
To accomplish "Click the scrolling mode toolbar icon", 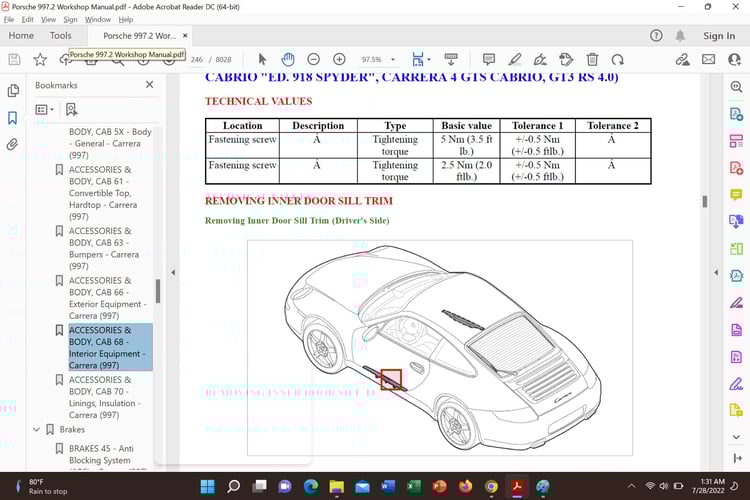I will [451, 59].
